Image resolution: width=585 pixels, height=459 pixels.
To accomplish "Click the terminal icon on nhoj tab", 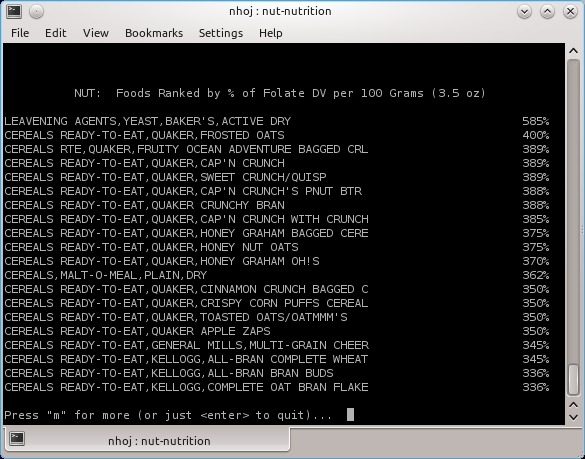I will (17, 438).
